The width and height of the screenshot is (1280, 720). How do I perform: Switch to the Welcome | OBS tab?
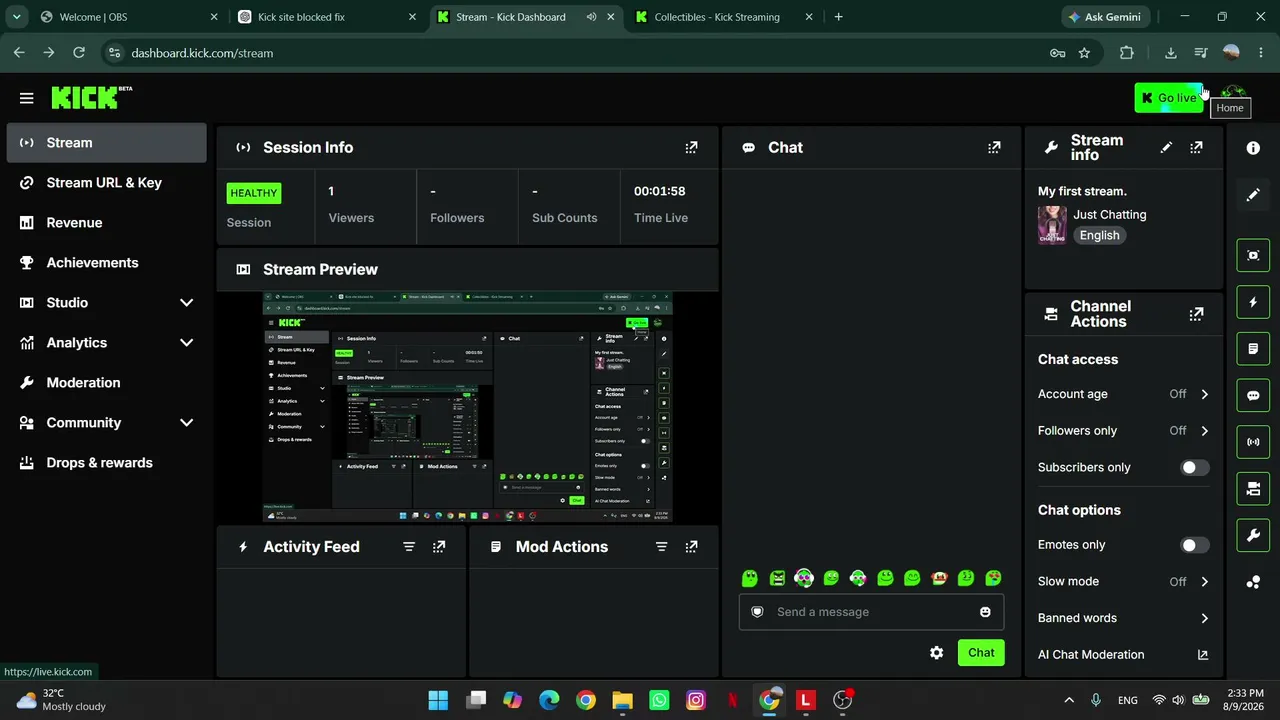pos(130,17)
